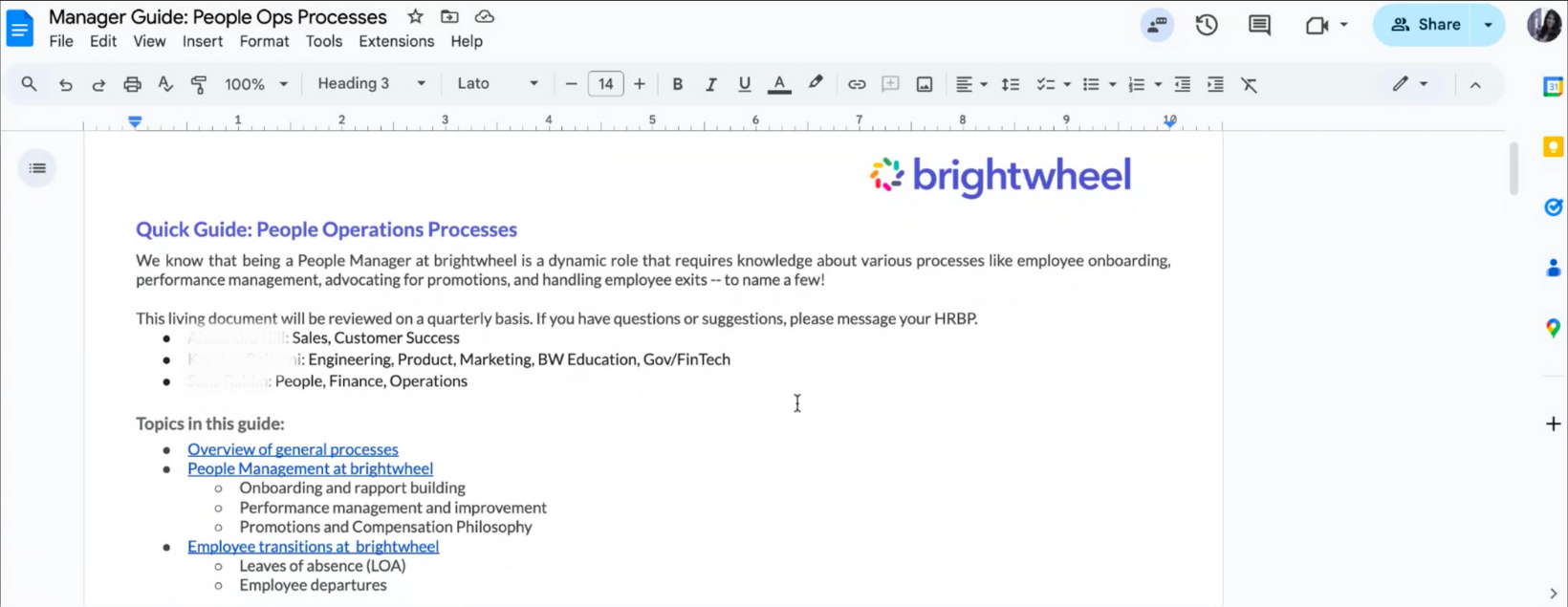Open the highlight color picker
This screenshot has width=1568, height=607.
tap(816, 83)
